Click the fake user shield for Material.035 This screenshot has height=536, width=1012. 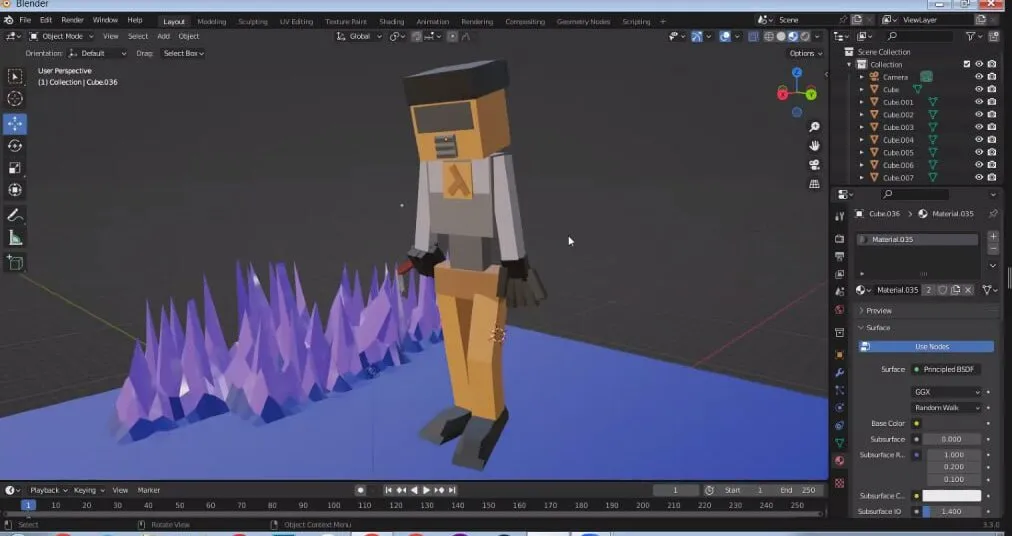943,290
